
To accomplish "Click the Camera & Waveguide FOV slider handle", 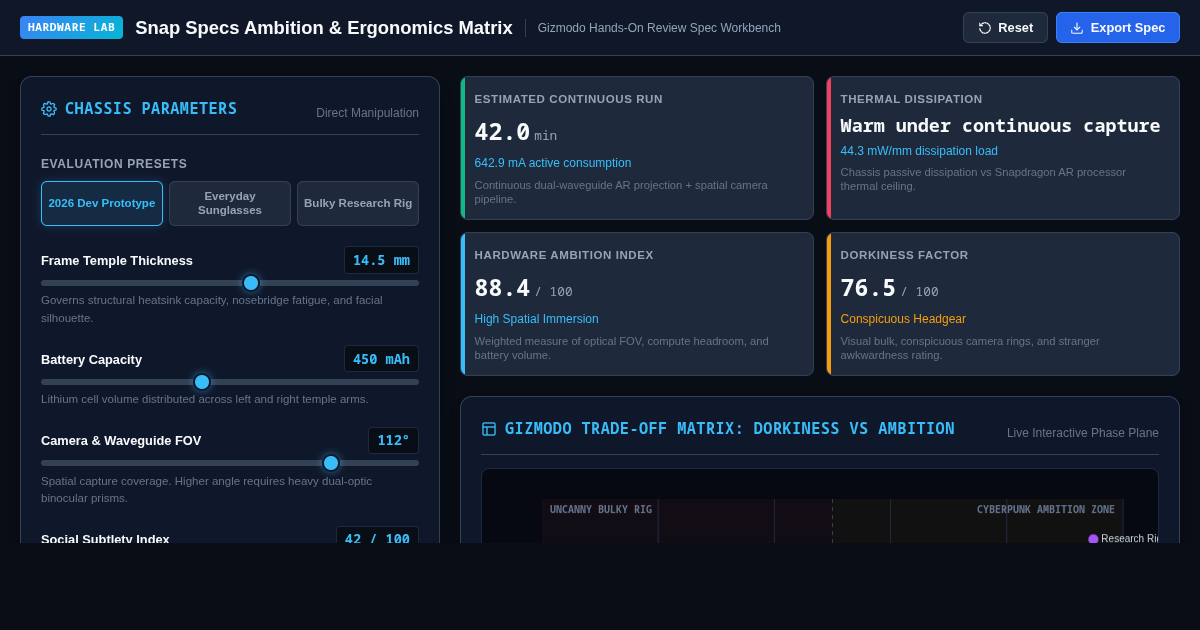I will (331, 463).
